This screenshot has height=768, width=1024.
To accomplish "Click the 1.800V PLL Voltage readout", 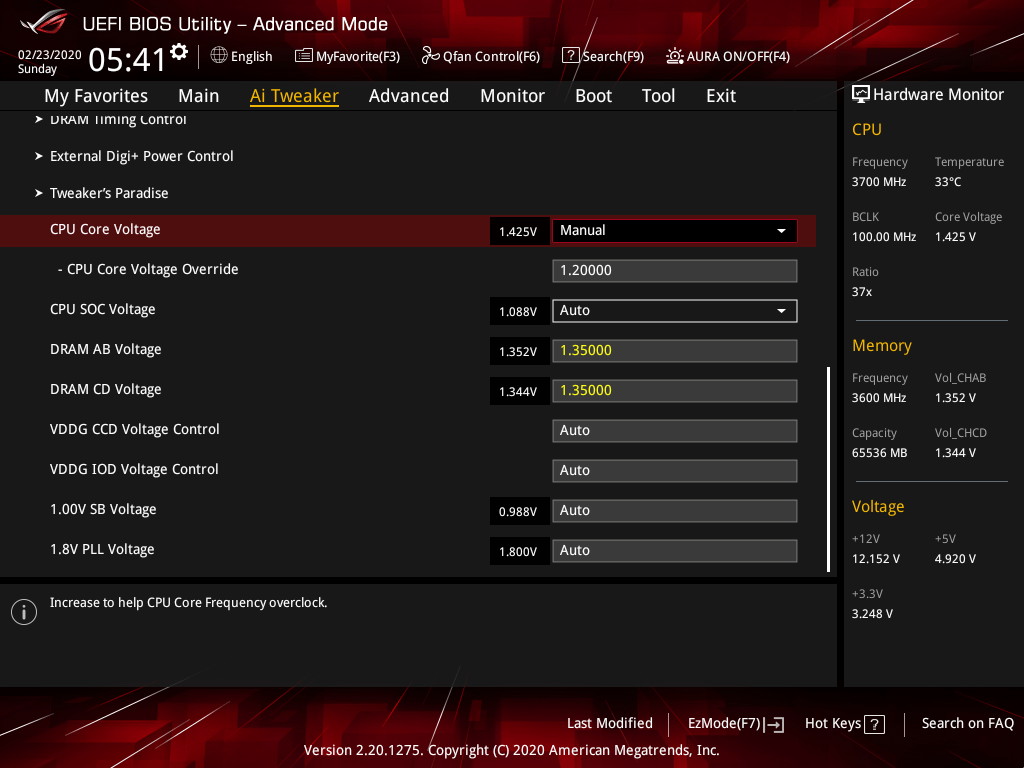I will pyautogui.click(x=519, y=552).
